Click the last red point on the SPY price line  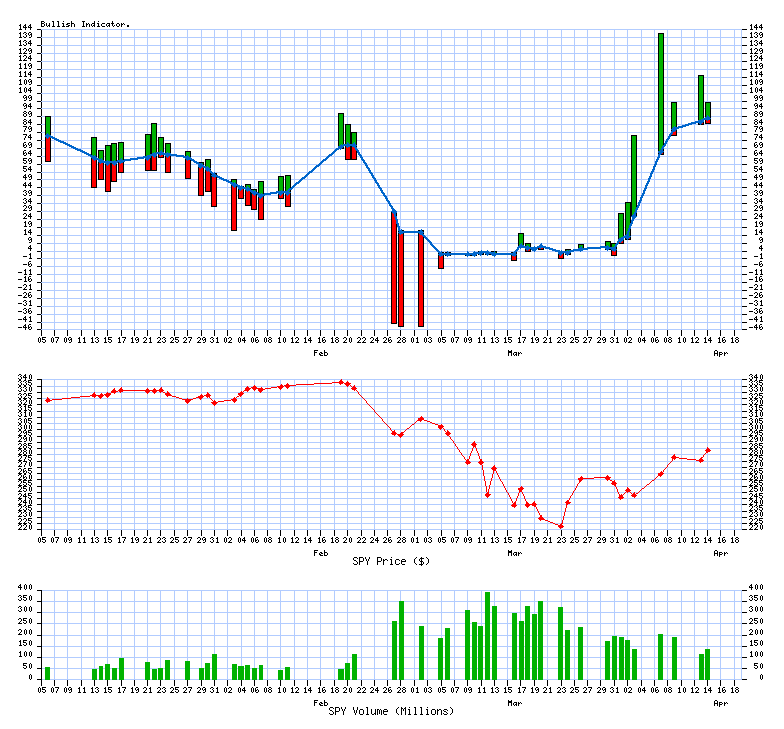[708, 450]
